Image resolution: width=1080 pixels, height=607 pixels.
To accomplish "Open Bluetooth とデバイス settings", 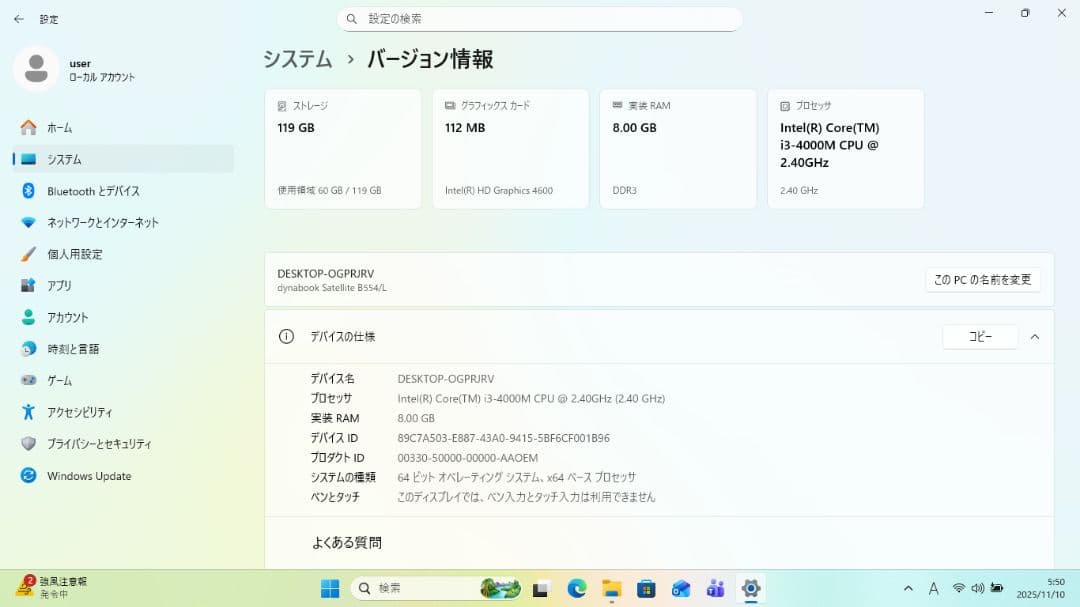I will 93,191.
